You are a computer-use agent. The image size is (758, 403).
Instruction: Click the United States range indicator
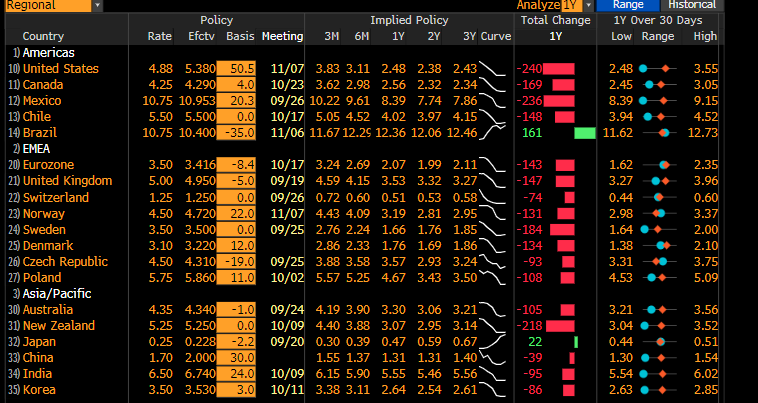point(657,69)
